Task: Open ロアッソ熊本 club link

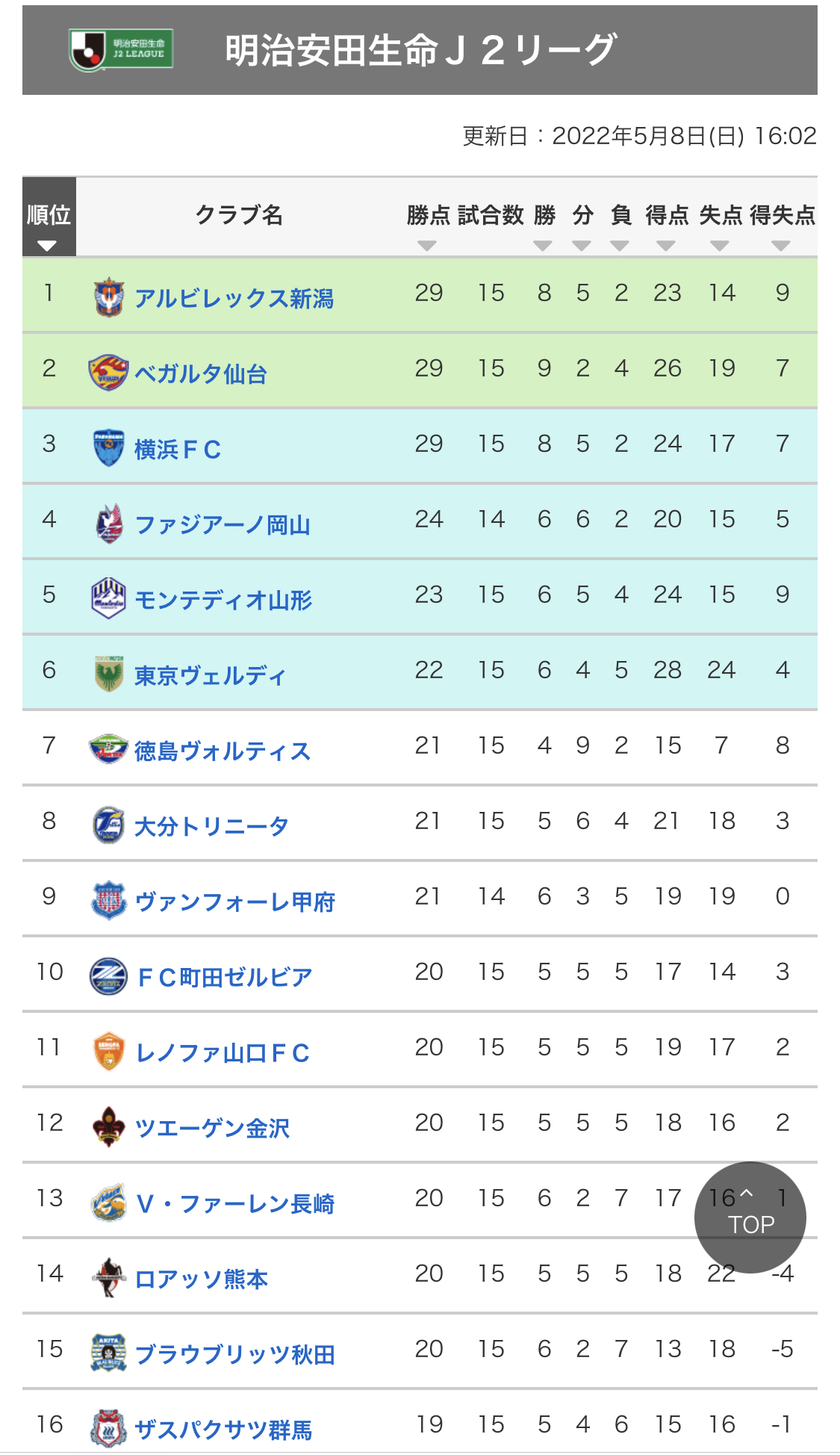Action: (x=202, y=1279)
